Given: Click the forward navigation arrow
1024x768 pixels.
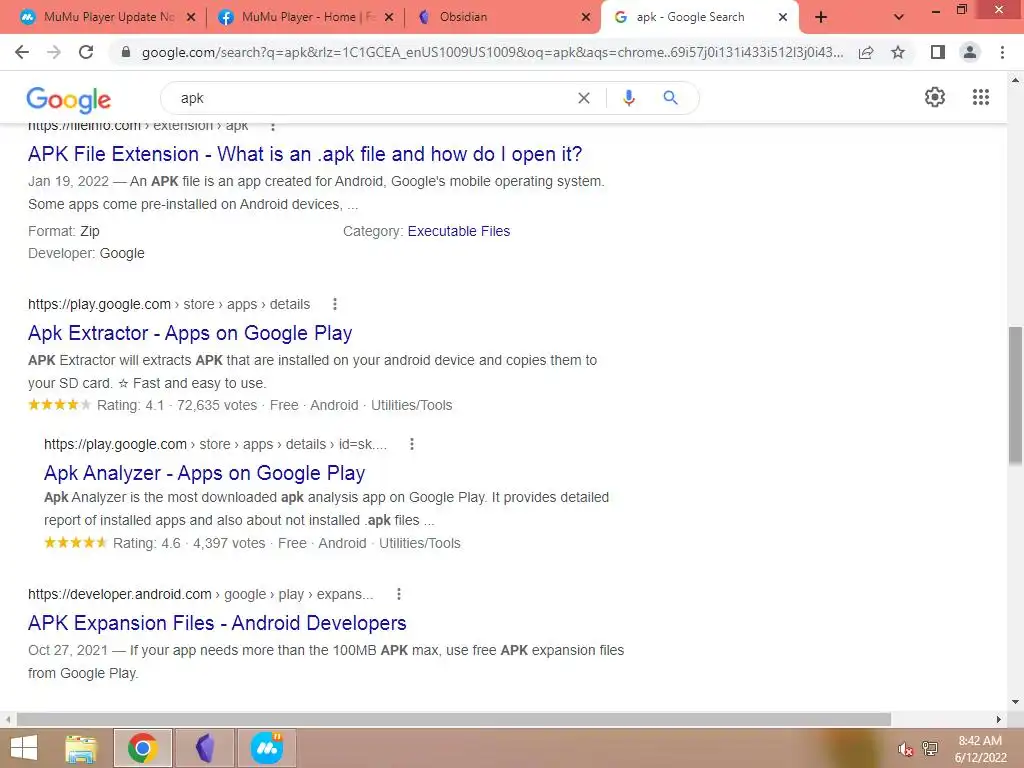Looking at the screenshot, I should tap(54, 52).
